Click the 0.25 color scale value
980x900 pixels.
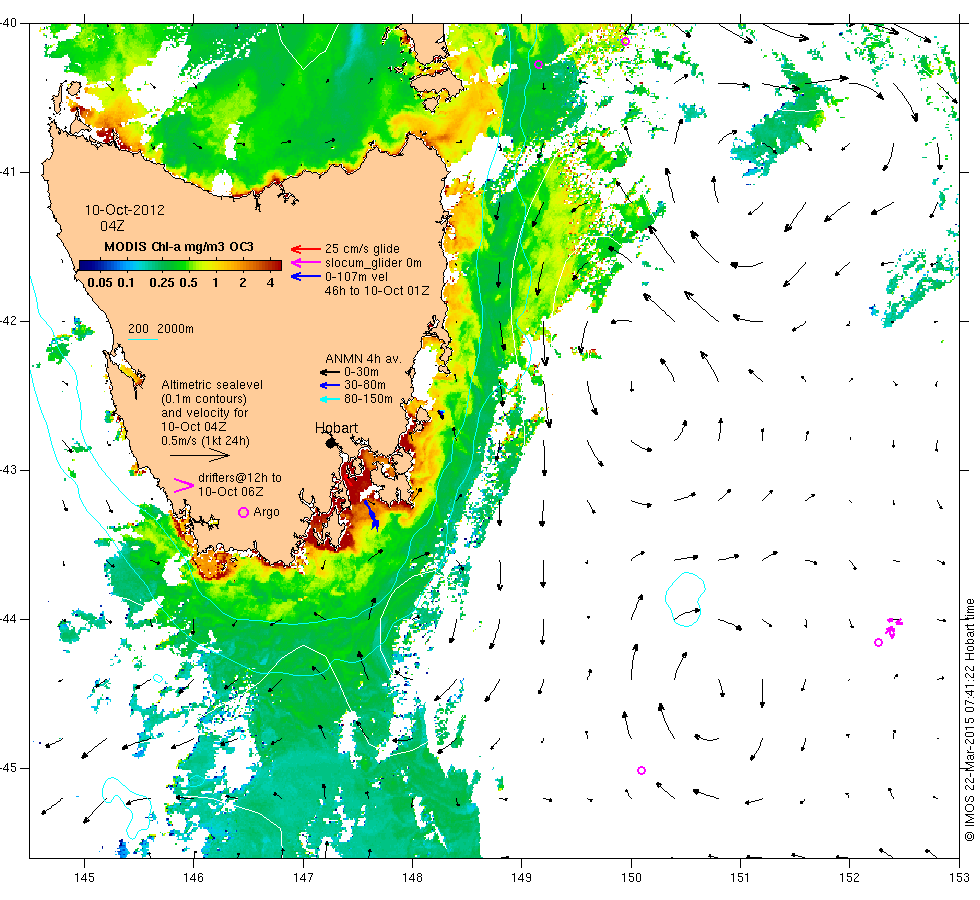click(162, 282)
